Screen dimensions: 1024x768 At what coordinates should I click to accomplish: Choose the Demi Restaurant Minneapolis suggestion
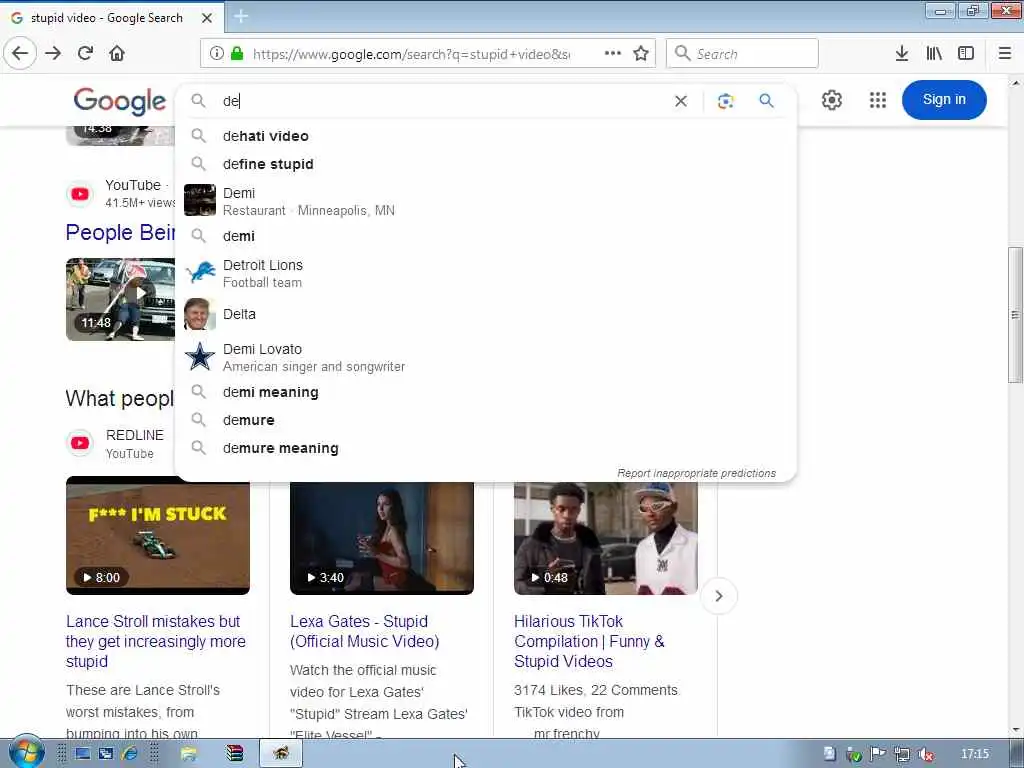(x=486, y=201)
